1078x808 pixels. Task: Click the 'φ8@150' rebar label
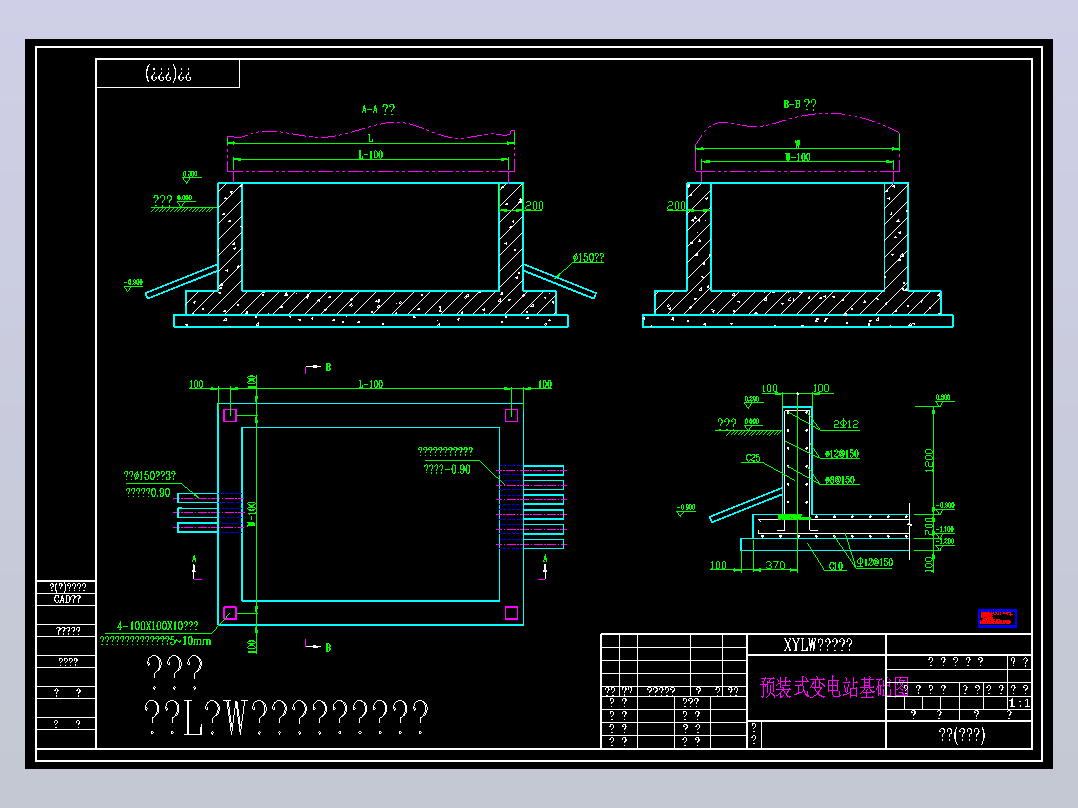coord(839,480)
